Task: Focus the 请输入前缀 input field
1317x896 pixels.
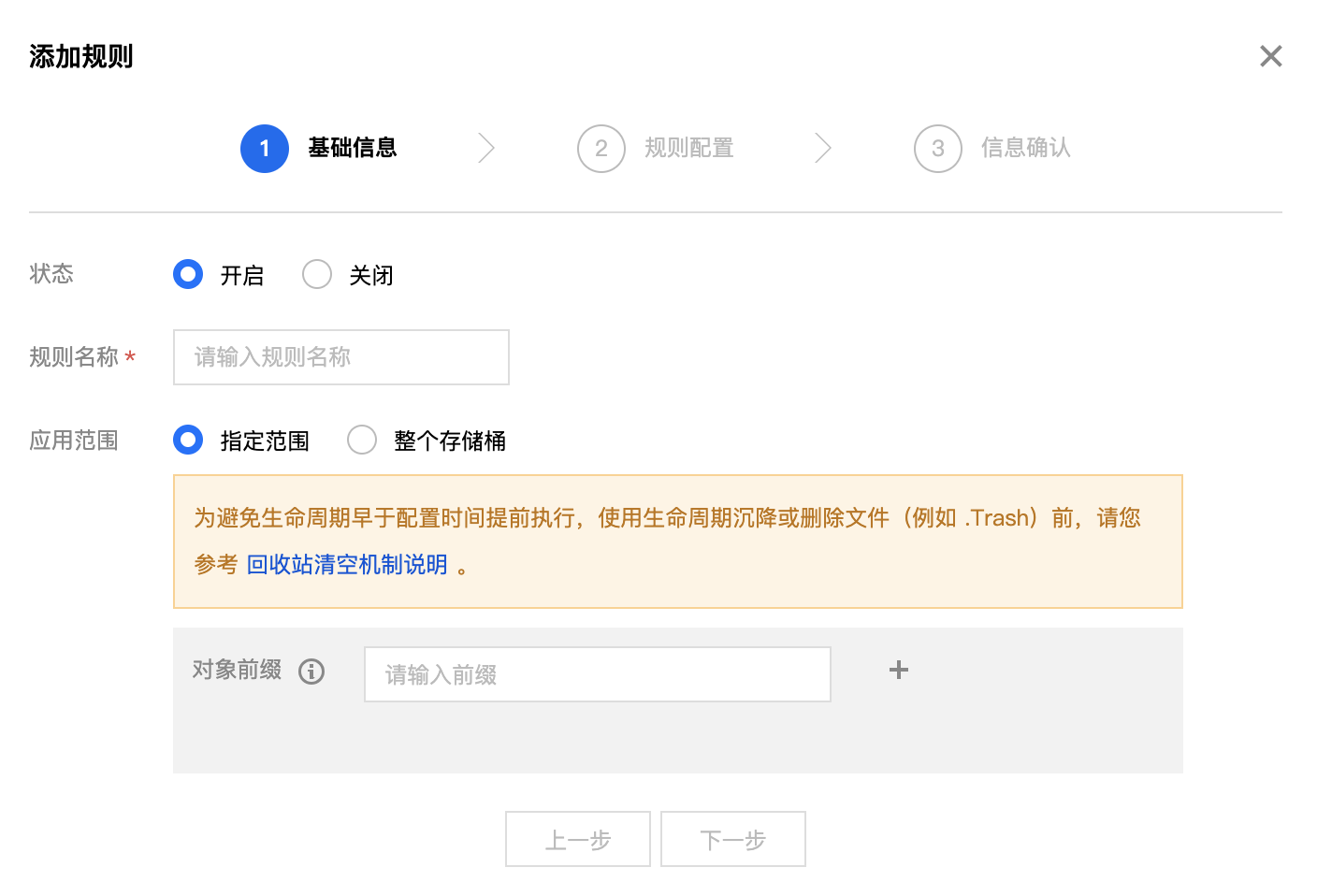Action: click(x=598, y=674)
